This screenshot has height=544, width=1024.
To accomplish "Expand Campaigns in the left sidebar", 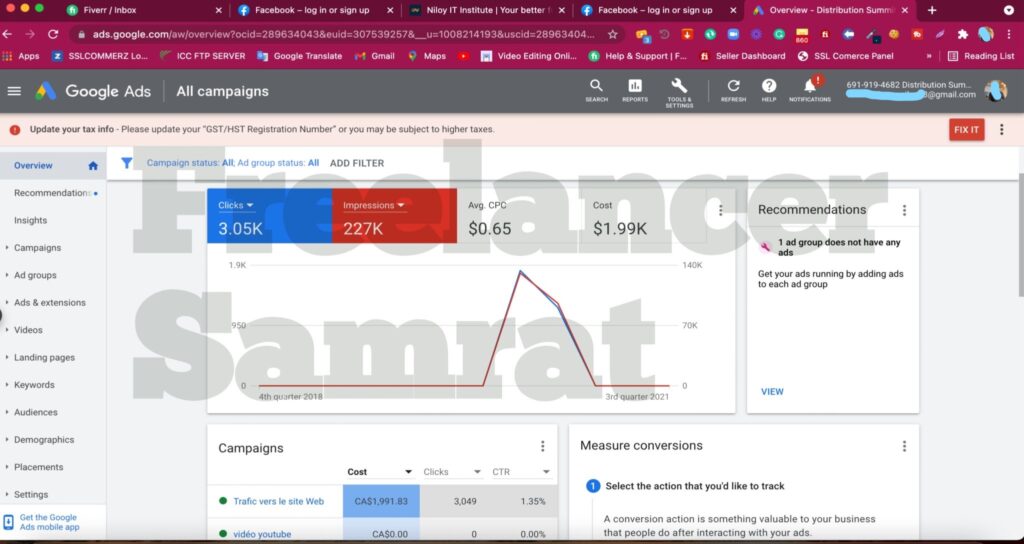I will point(37,248).
